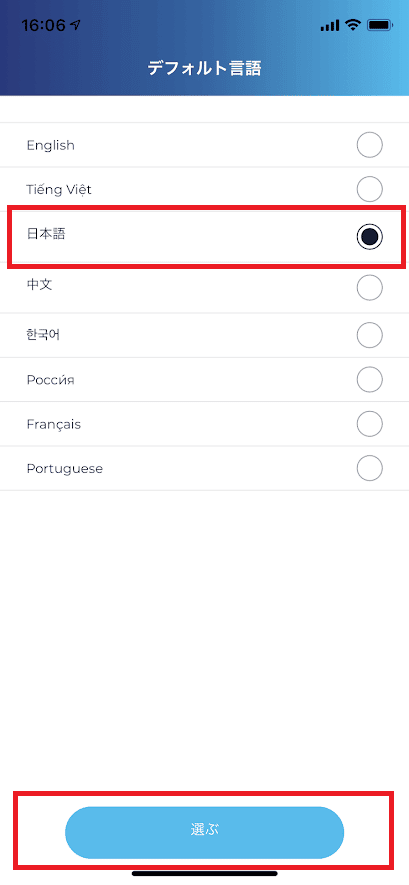Tap the location arrow status icon
Screen dimensions: 409x885
point(76,25)
